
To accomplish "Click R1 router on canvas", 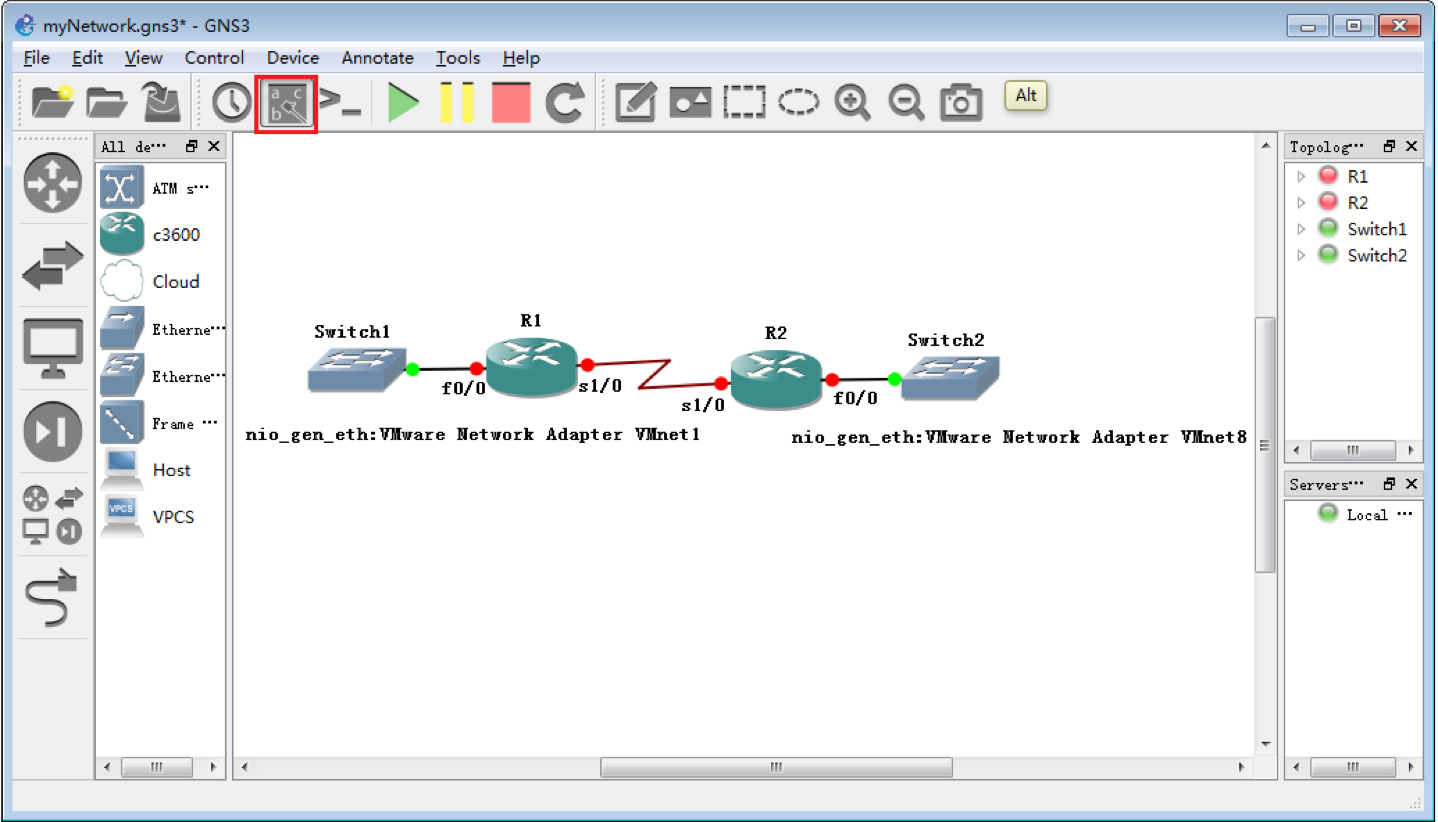I will coord(532,367).
